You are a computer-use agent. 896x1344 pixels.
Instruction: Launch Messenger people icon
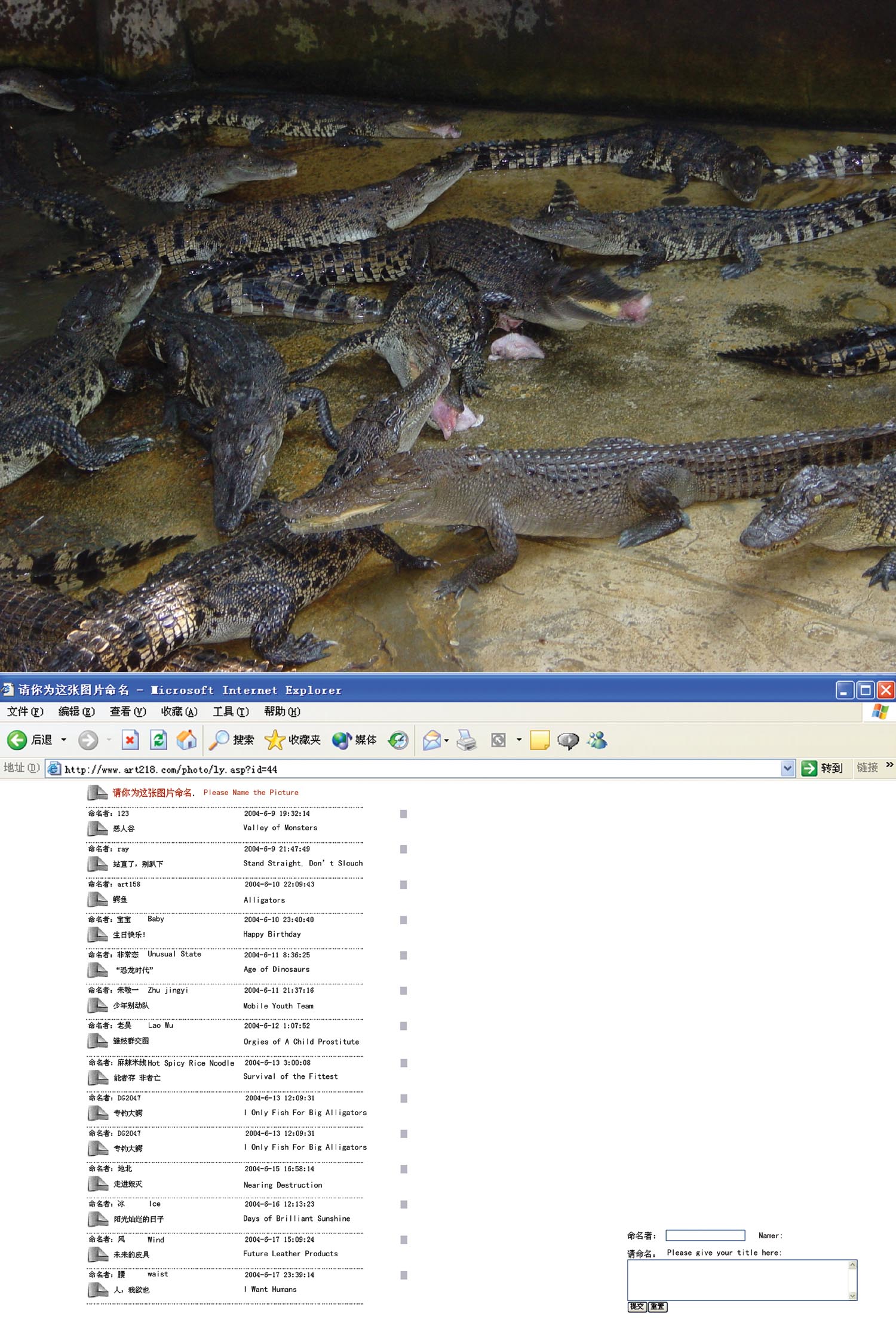click(597, 740)
